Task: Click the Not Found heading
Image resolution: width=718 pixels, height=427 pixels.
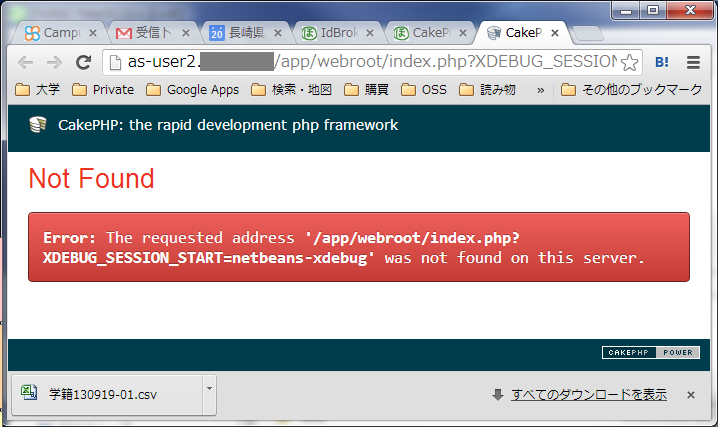Action: click(x=92, y=178)
